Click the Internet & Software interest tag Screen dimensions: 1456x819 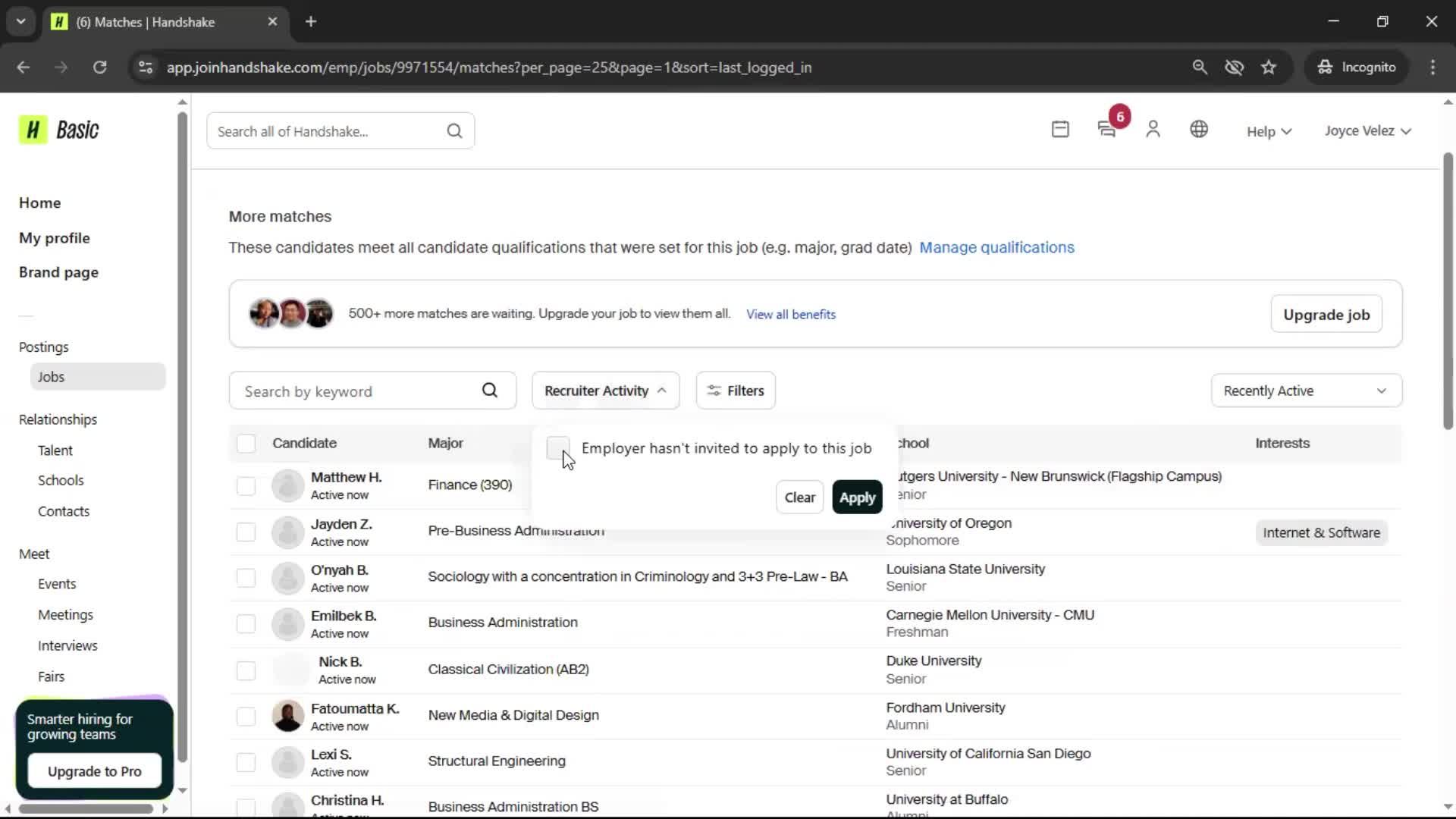1321,533
